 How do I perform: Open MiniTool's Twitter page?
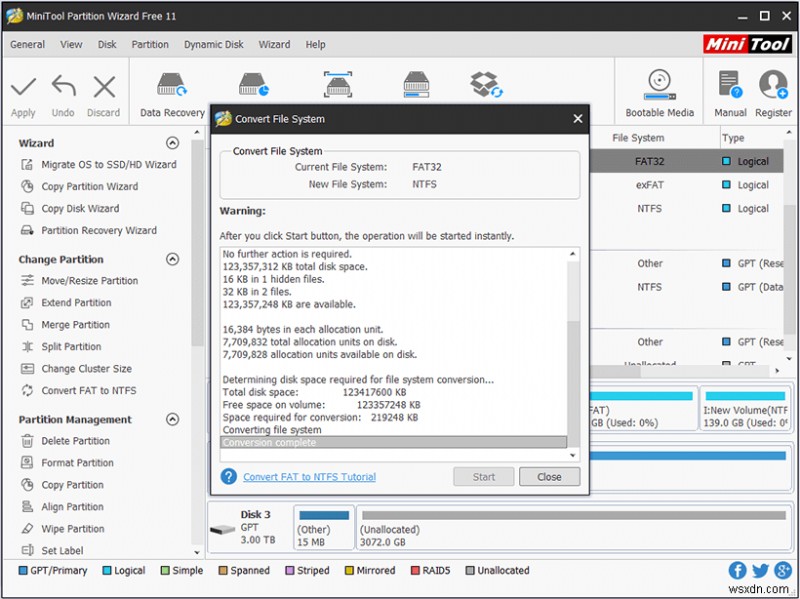[760, 570]
